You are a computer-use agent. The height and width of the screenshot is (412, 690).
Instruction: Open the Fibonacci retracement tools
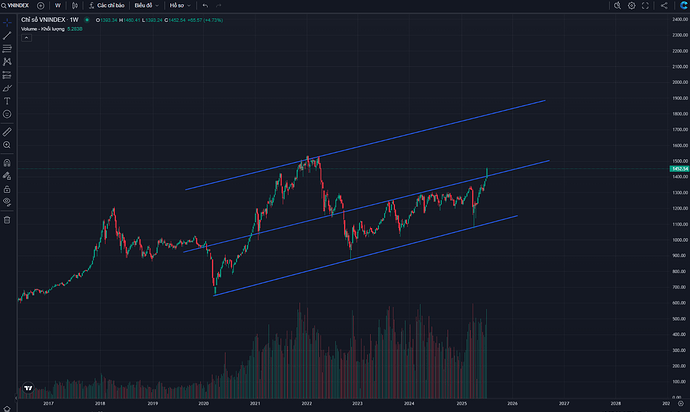point(7,48)
